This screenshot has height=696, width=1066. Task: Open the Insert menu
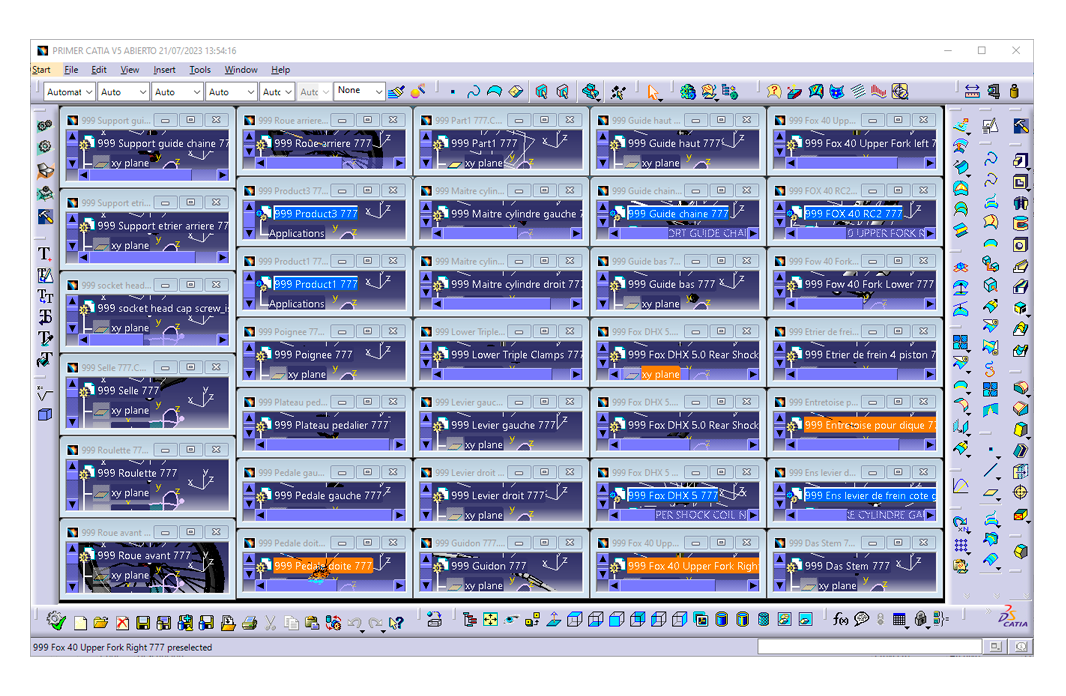(164, 70)
